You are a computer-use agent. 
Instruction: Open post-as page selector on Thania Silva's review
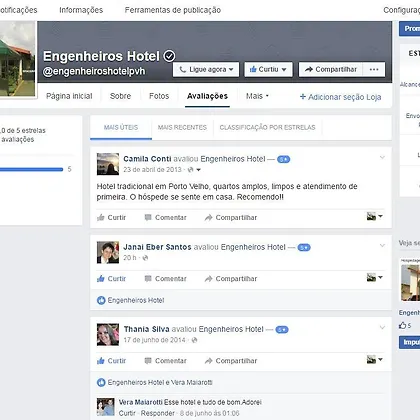click(x=375, y=359)
